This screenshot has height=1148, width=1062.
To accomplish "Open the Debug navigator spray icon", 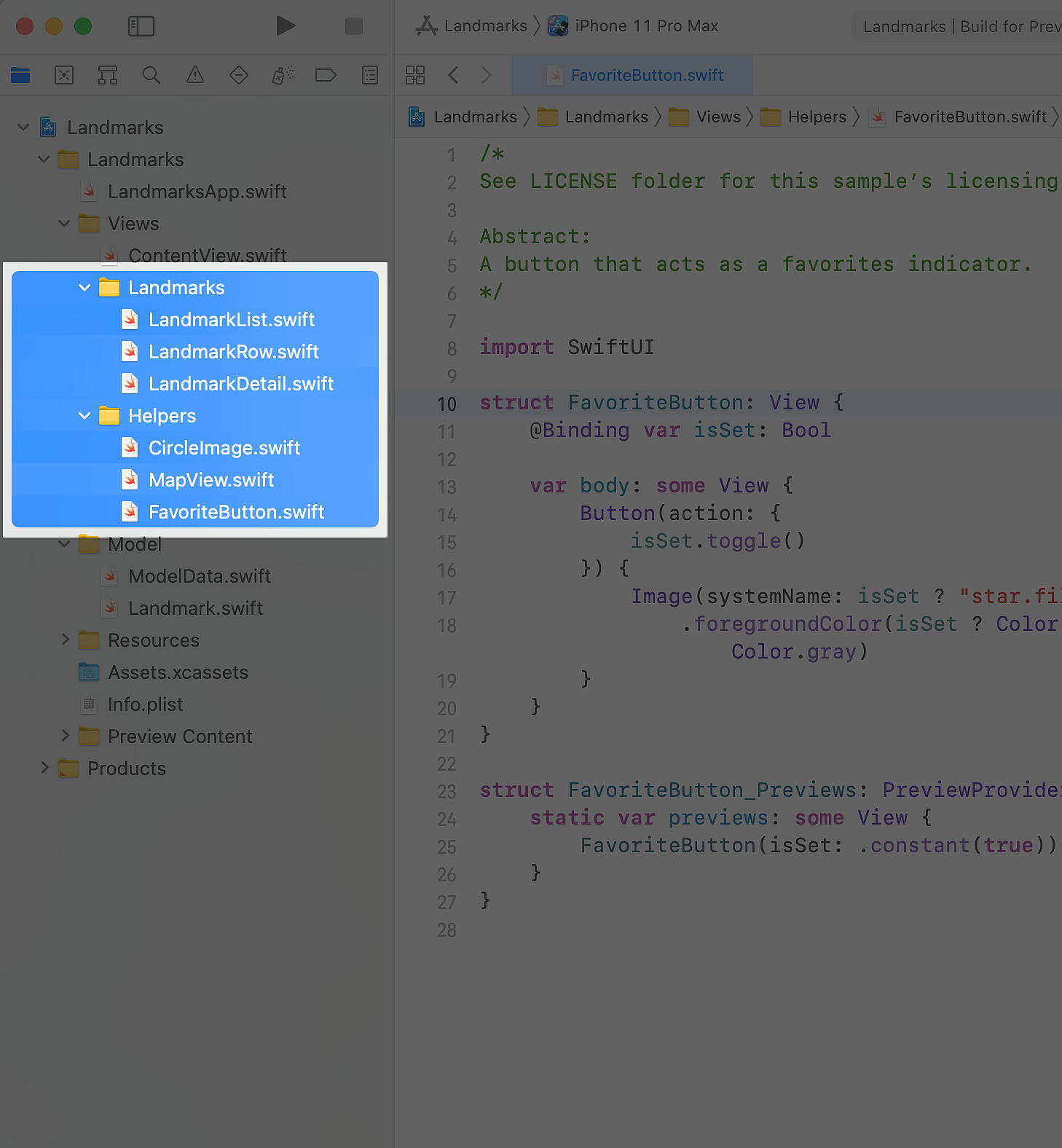I will (283, 75).
